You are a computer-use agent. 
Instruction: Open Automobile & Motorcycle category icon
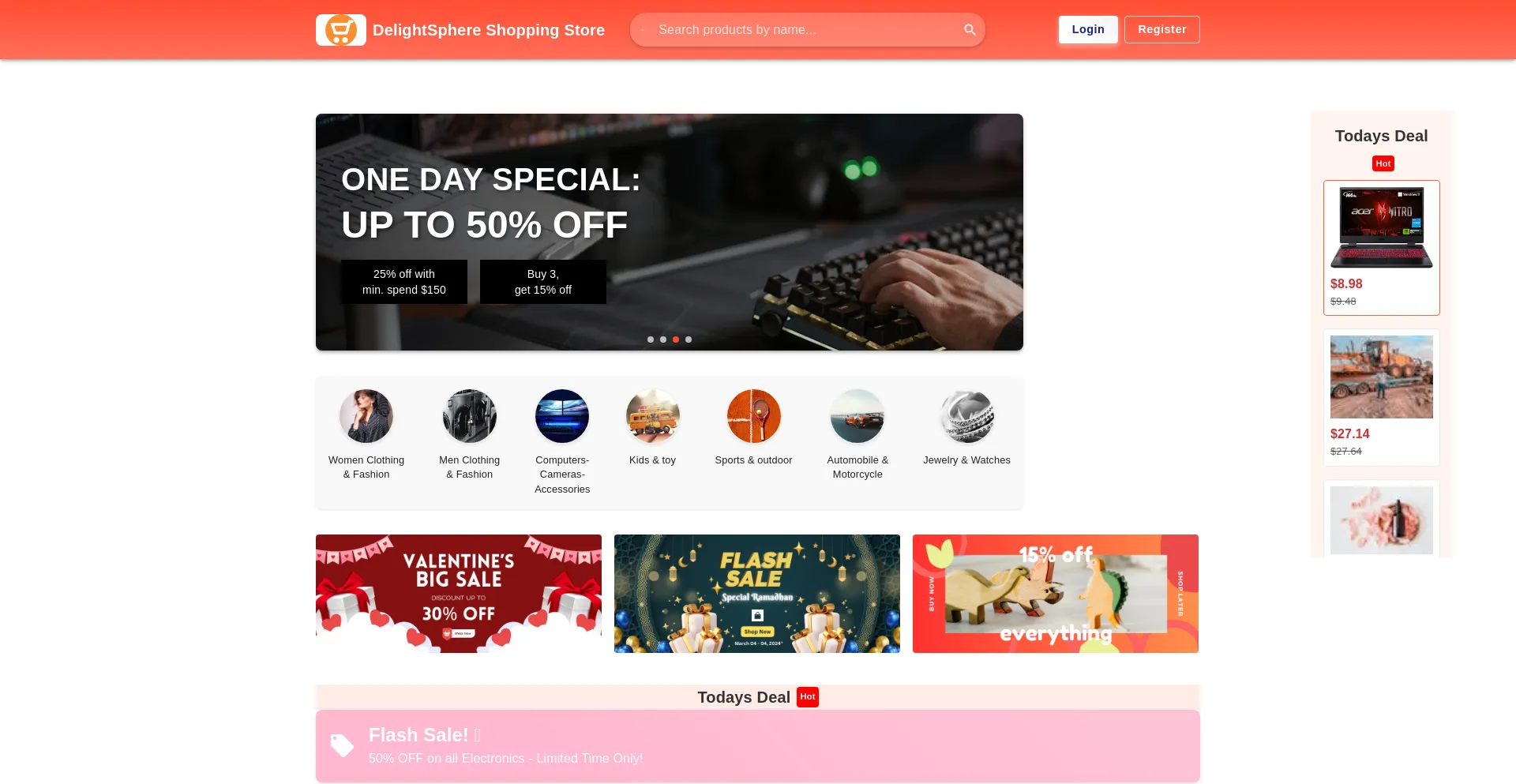[857, 416]
